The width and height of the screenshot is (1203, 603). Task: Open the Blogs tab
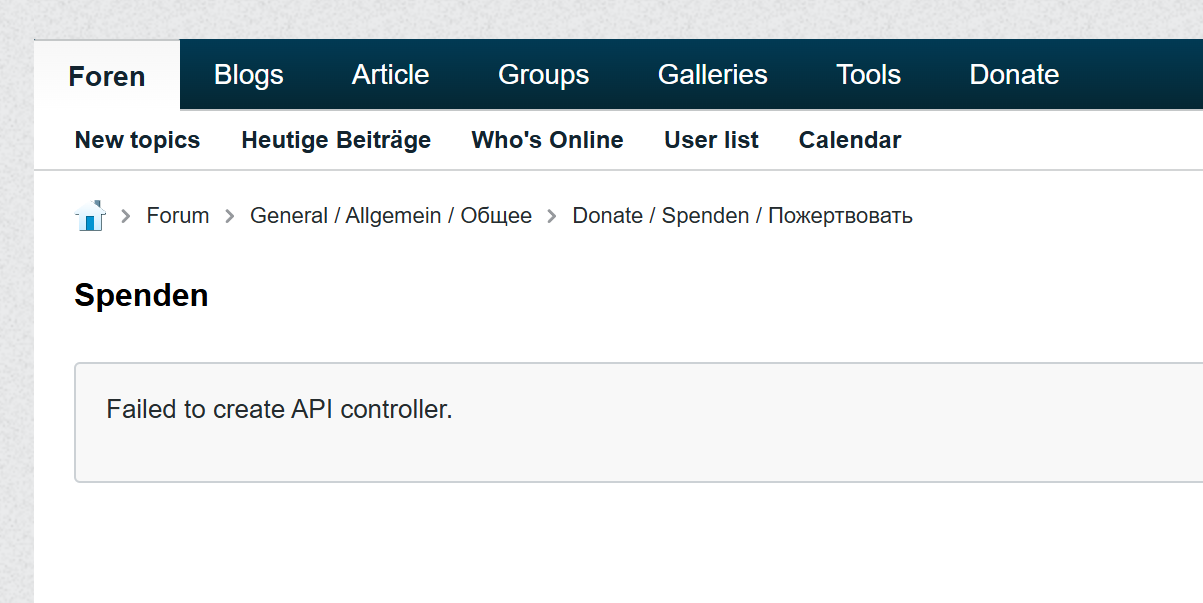249,75
